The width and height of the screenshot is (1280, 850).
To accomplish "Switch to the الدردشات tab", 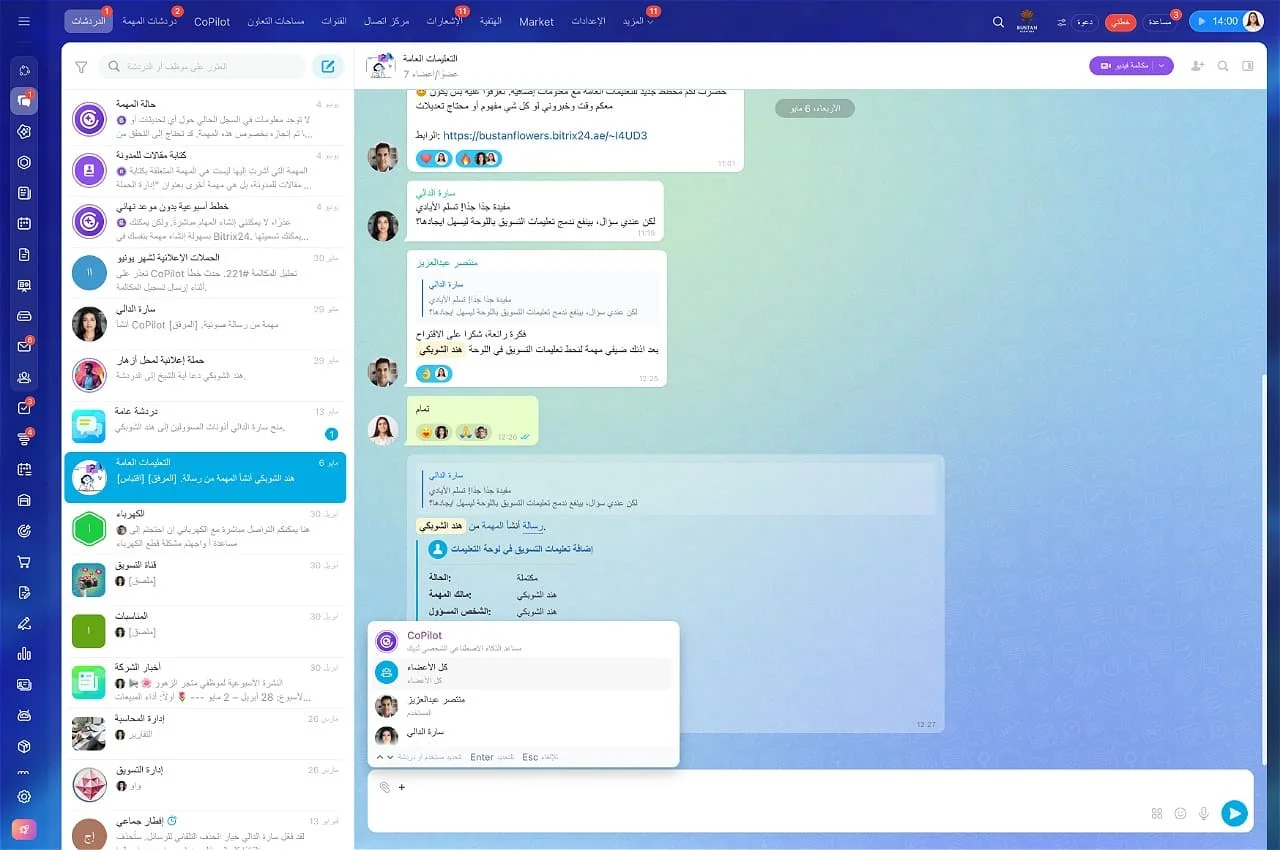I will click(88, 21).
